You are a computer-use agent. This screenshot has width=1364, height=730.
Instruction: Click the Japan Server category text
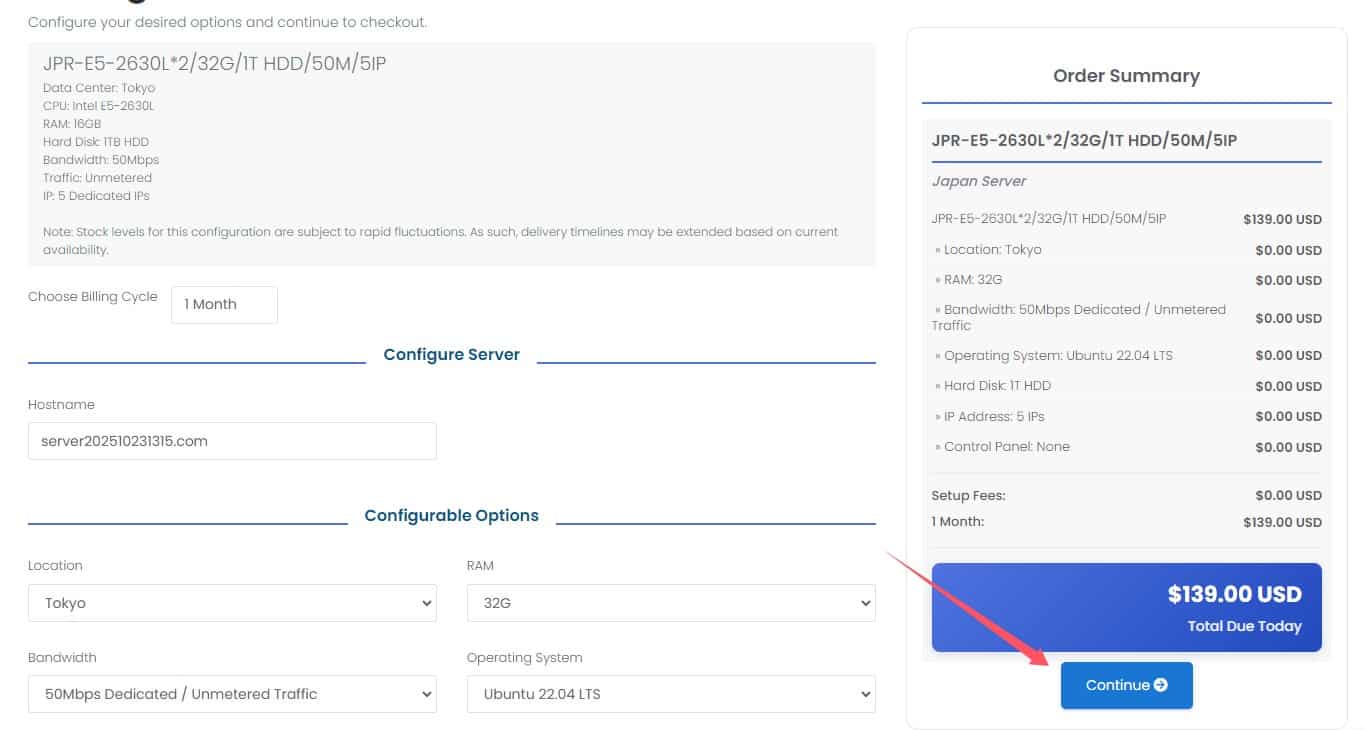click(979, 182)
